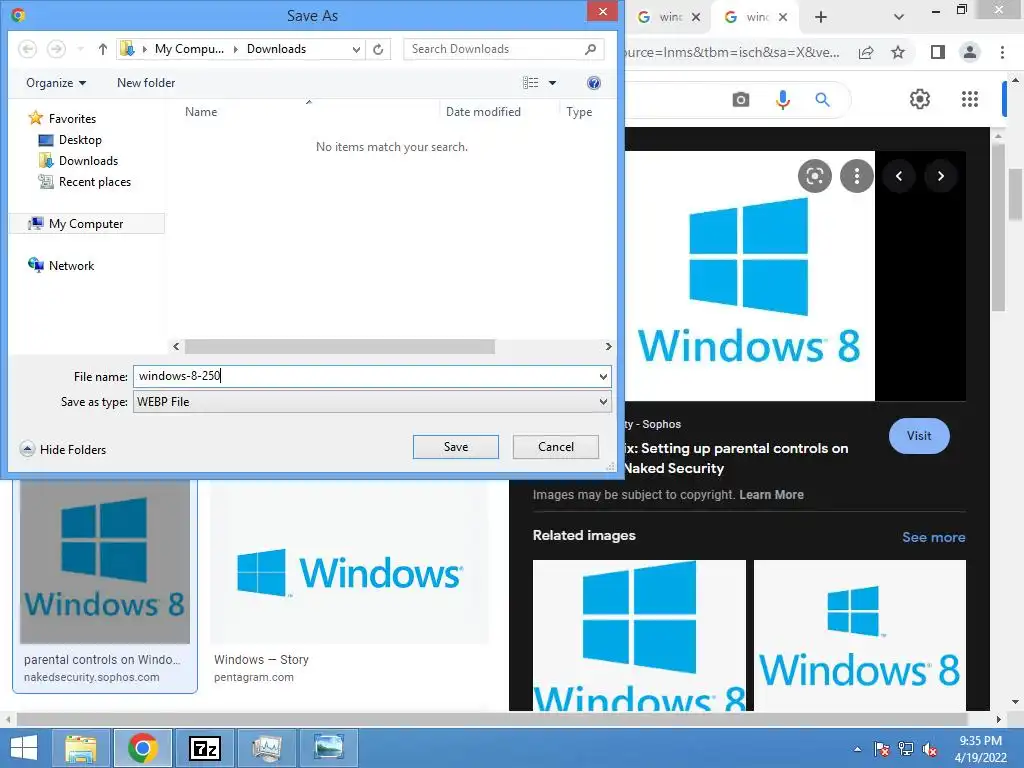Viewport: 1024px width, 768px height.
Task: Change the view with the list view icon
Action: point(530,83)
